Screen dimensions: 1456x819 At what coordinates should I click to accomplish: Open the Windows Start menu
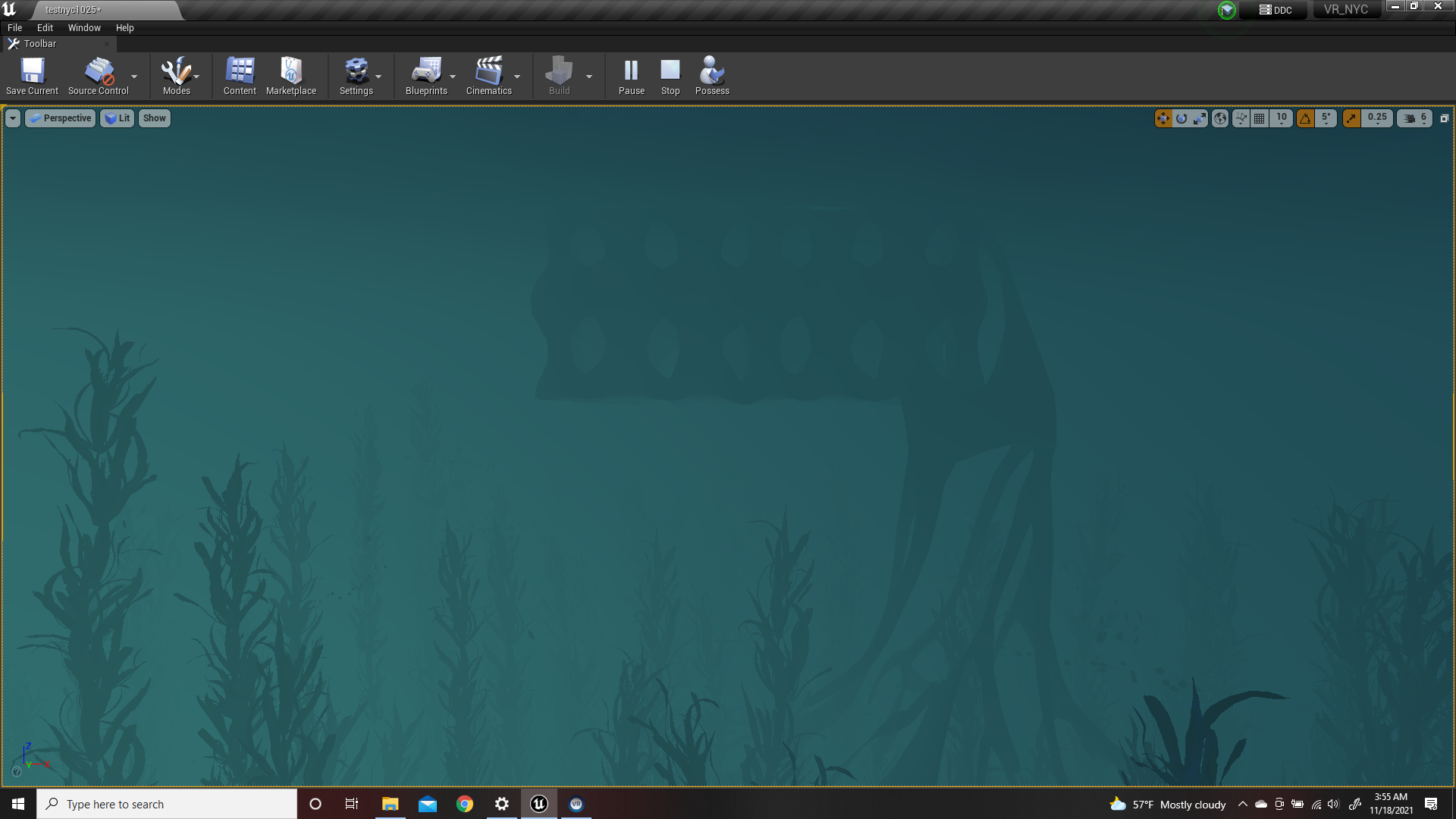(x=18, y=804)
